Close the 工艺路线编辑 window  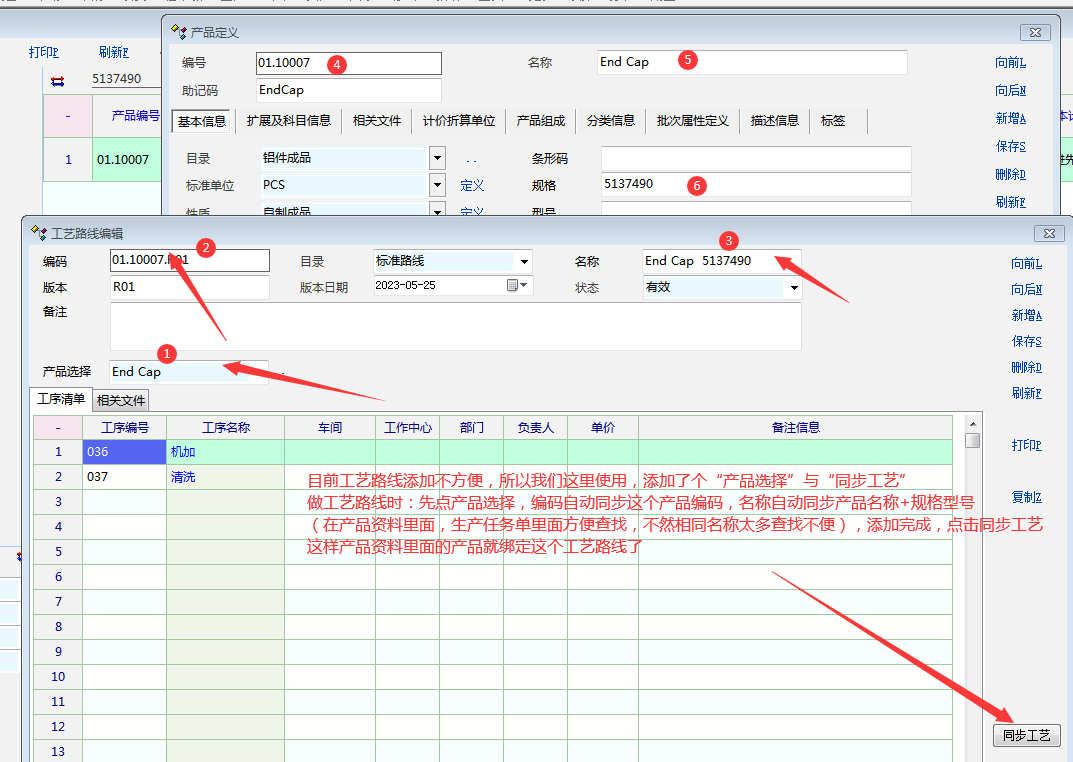tap(1049, 233)
